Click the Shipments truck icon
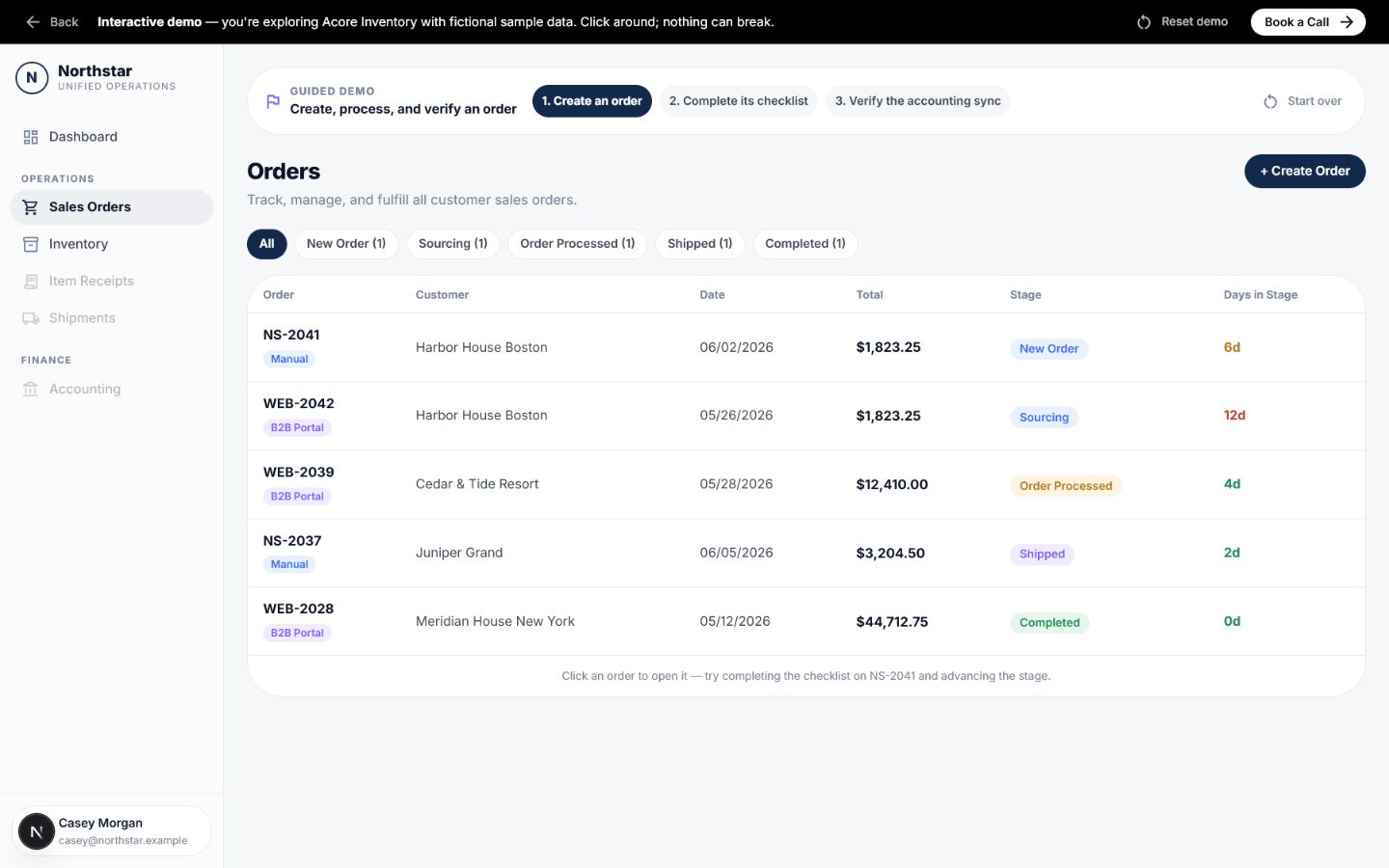 click(31, 318)
